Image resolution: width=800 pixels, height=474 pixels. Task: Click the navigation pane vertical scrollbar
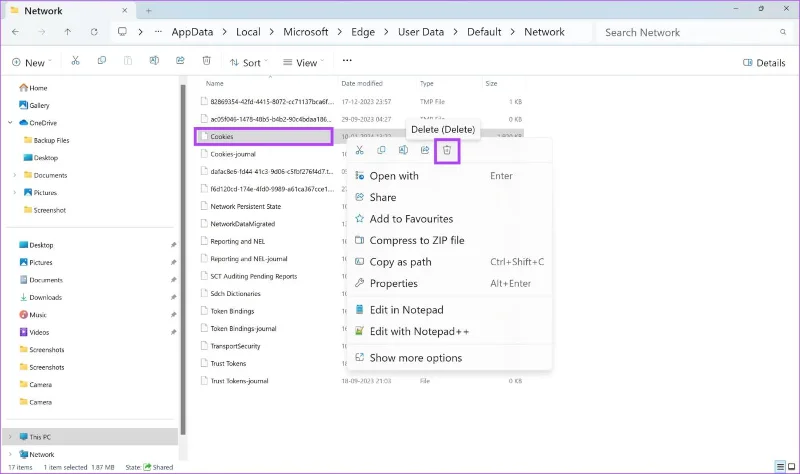click(183, 260)
